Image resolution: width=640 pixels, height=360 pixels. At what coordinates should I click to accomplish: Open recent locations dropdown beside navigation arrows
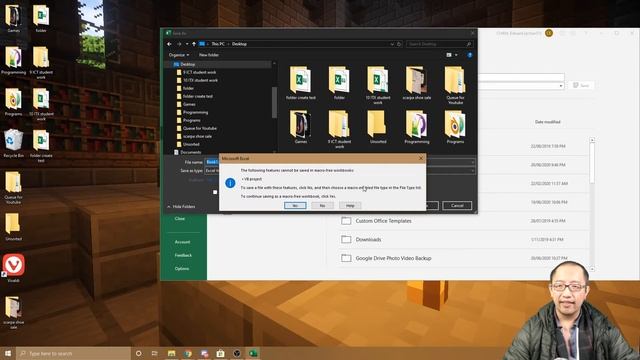pyautogui.click(x=187, y=44)
